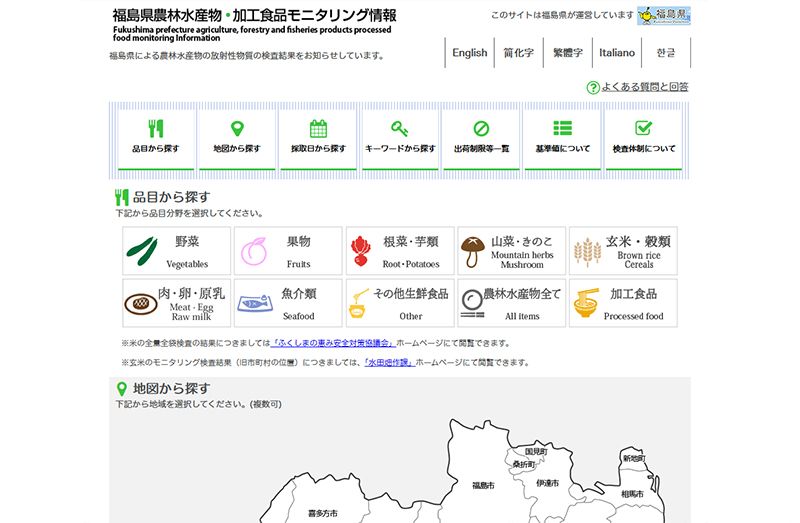Viewport: 800px width, 523px height.
Task: Click the fork and knife icon in navigation
Action: click(x=156, y=129)
